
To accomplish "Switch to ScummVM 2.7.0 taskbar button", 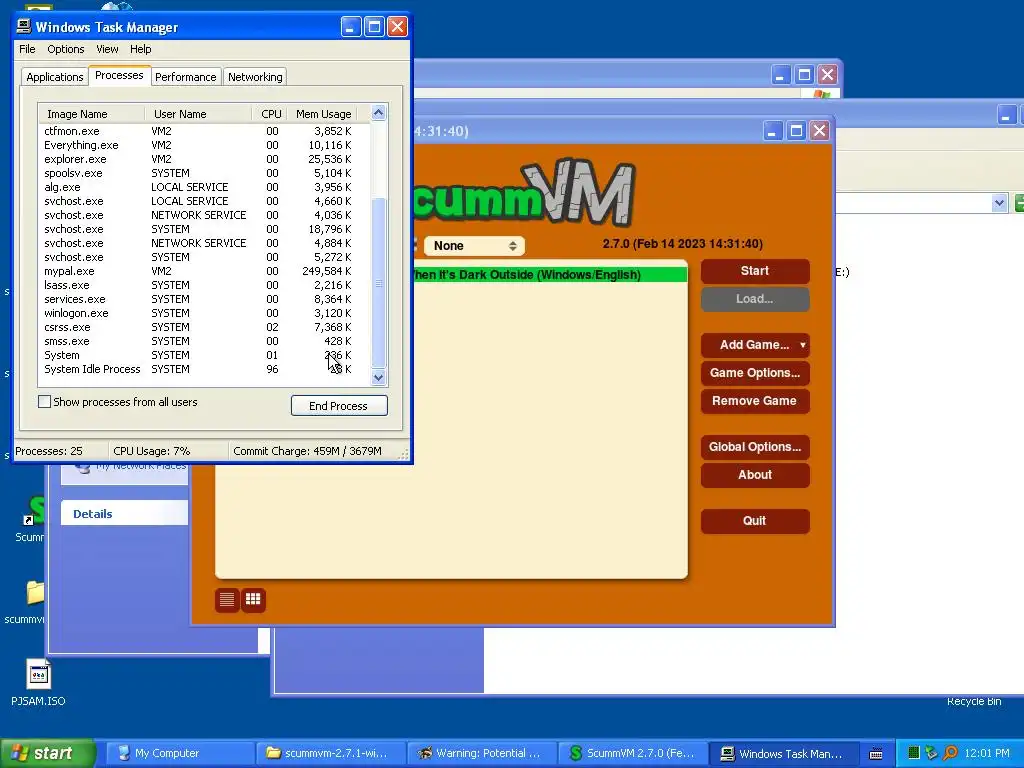I will click(632, 753).
